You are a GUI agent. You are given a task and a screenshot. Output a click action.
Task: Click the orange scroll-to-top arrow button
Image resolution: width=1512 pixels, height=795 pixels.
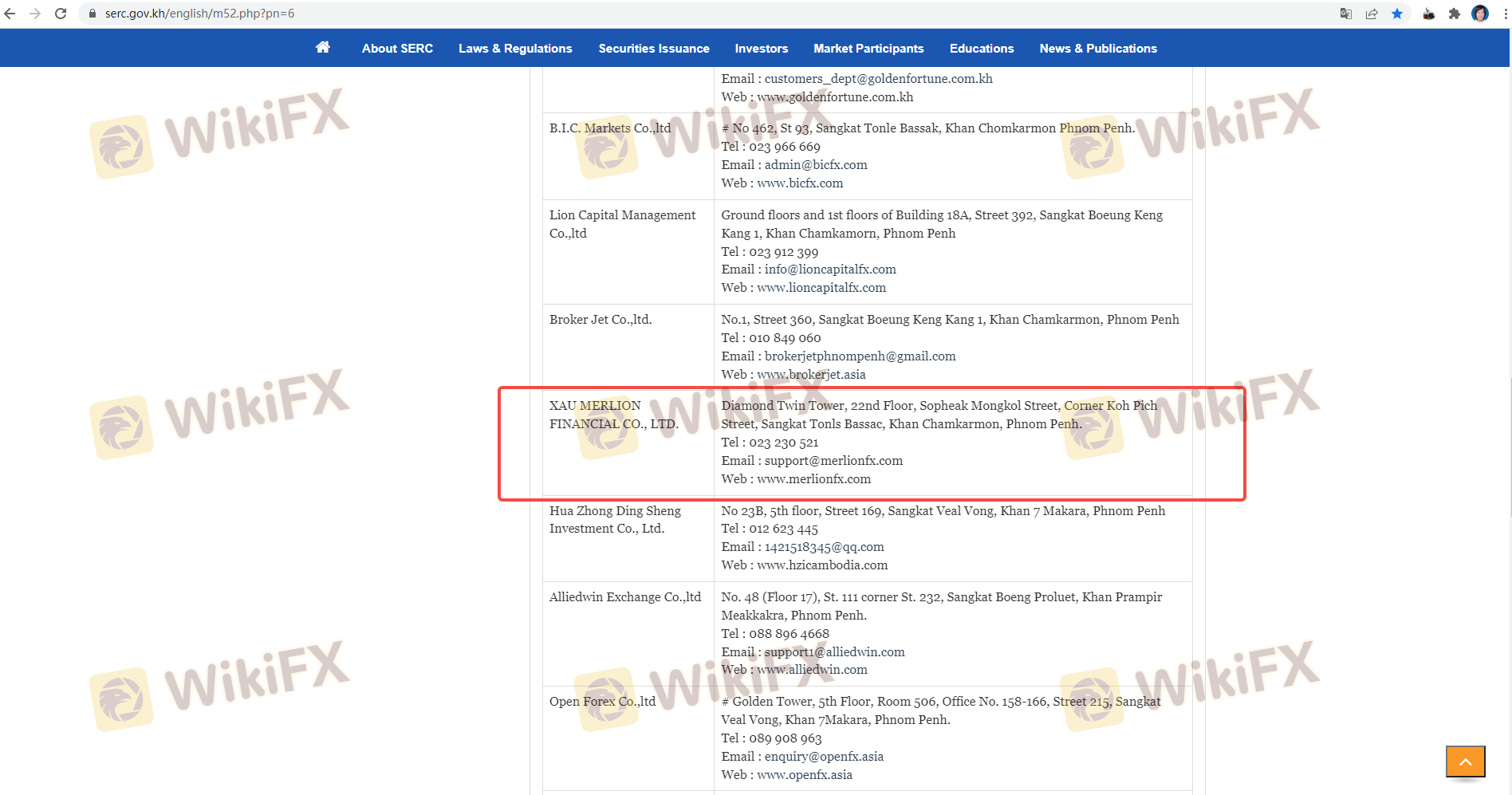pos(1466,762)
